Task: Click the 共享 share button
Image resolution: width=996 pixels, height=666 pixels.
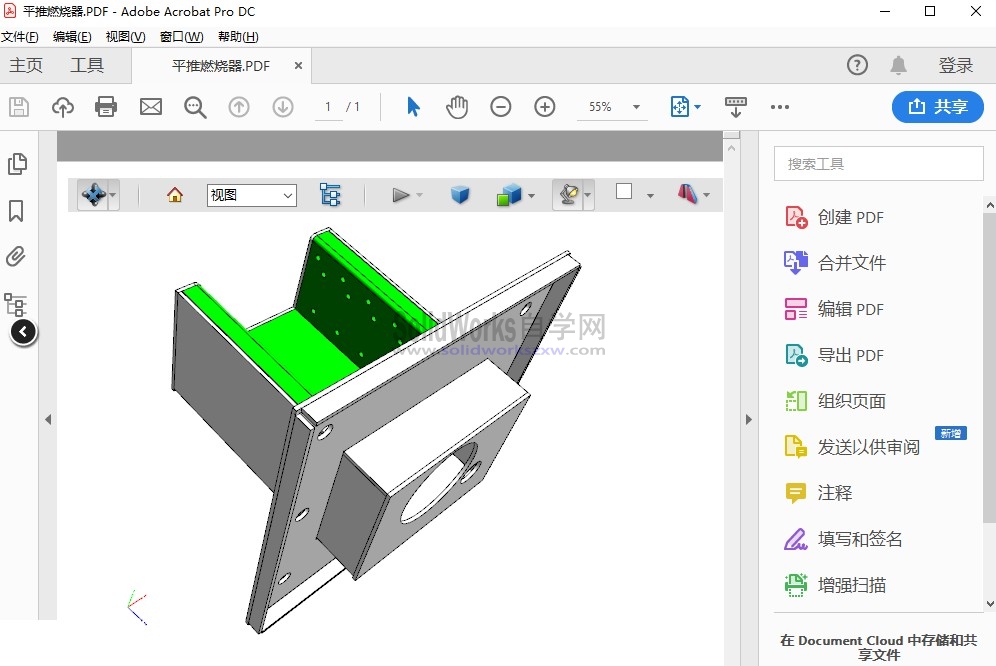Action: tap(937, 107)
